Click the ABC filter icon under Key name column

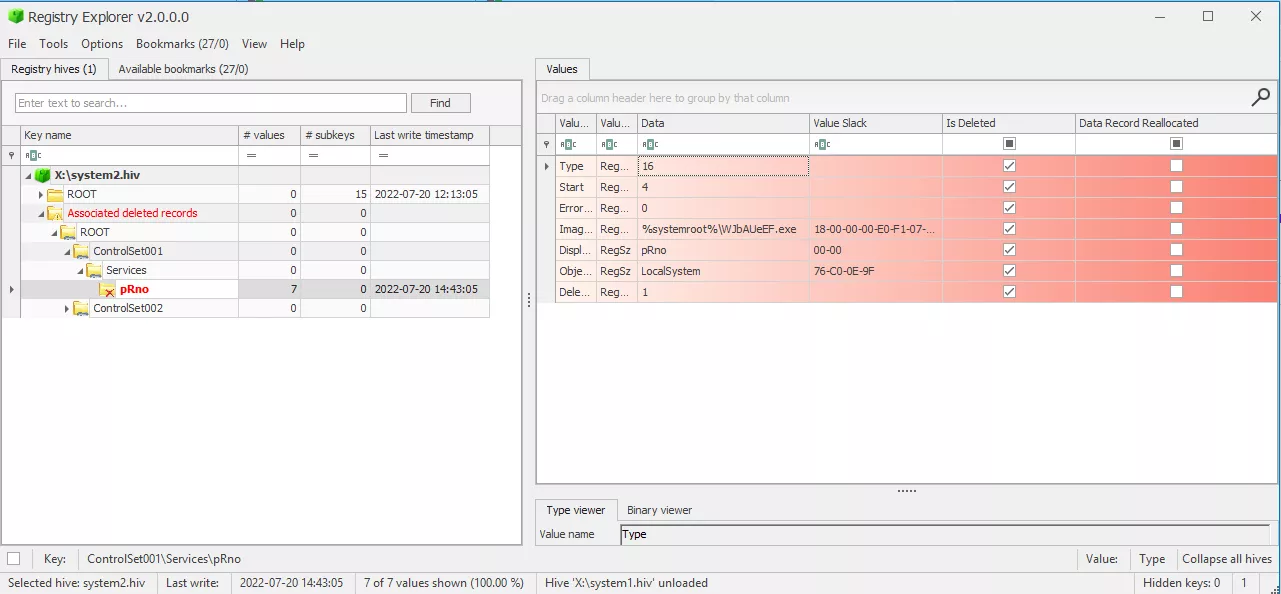32,155
